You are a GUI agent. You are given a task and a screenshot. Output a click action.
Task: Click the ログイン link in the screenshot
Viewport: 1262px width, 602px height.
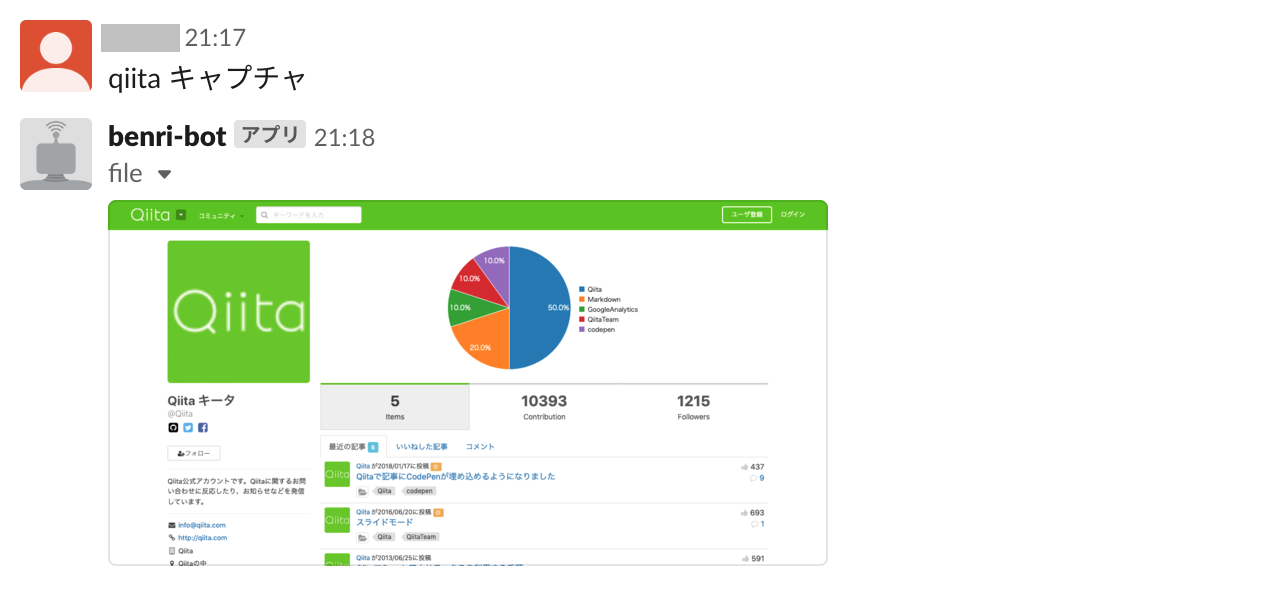pyautogui.click(x=793, y=215)
